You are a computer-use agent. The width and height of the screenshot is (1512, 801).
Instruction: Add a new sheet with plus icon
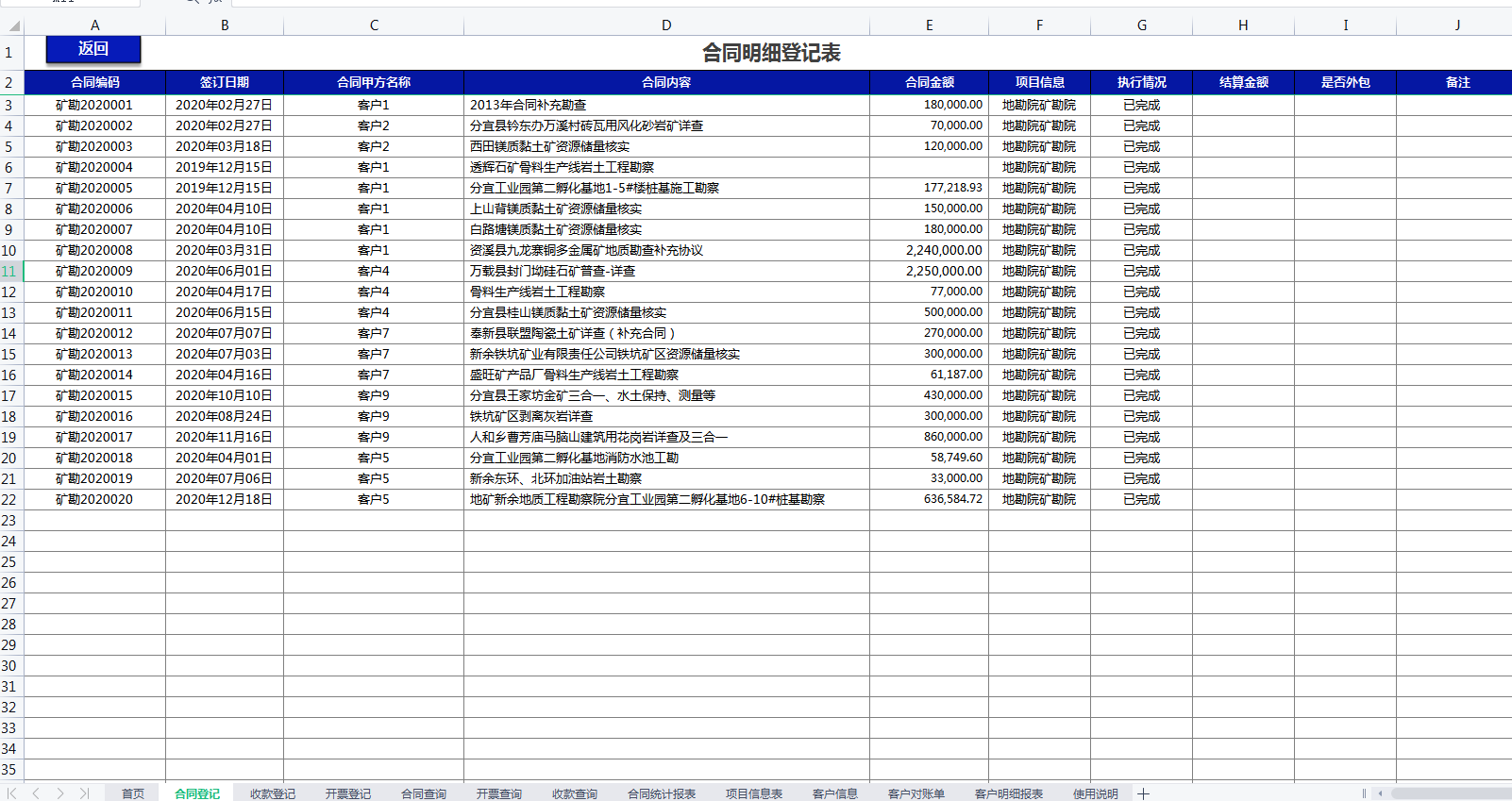tap(1143, 793)
